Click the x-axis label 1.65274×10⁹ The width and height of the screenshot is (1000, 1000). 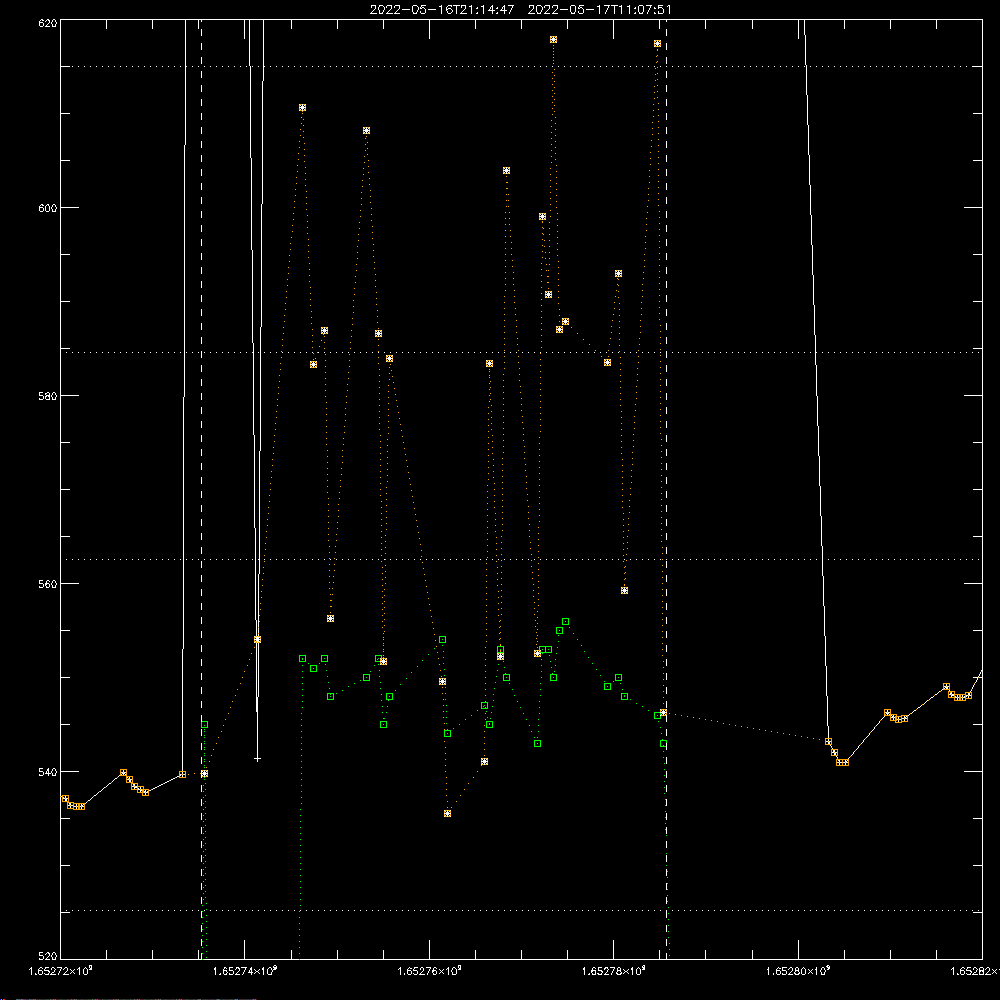pyautogui.click(x=245, y=971)
